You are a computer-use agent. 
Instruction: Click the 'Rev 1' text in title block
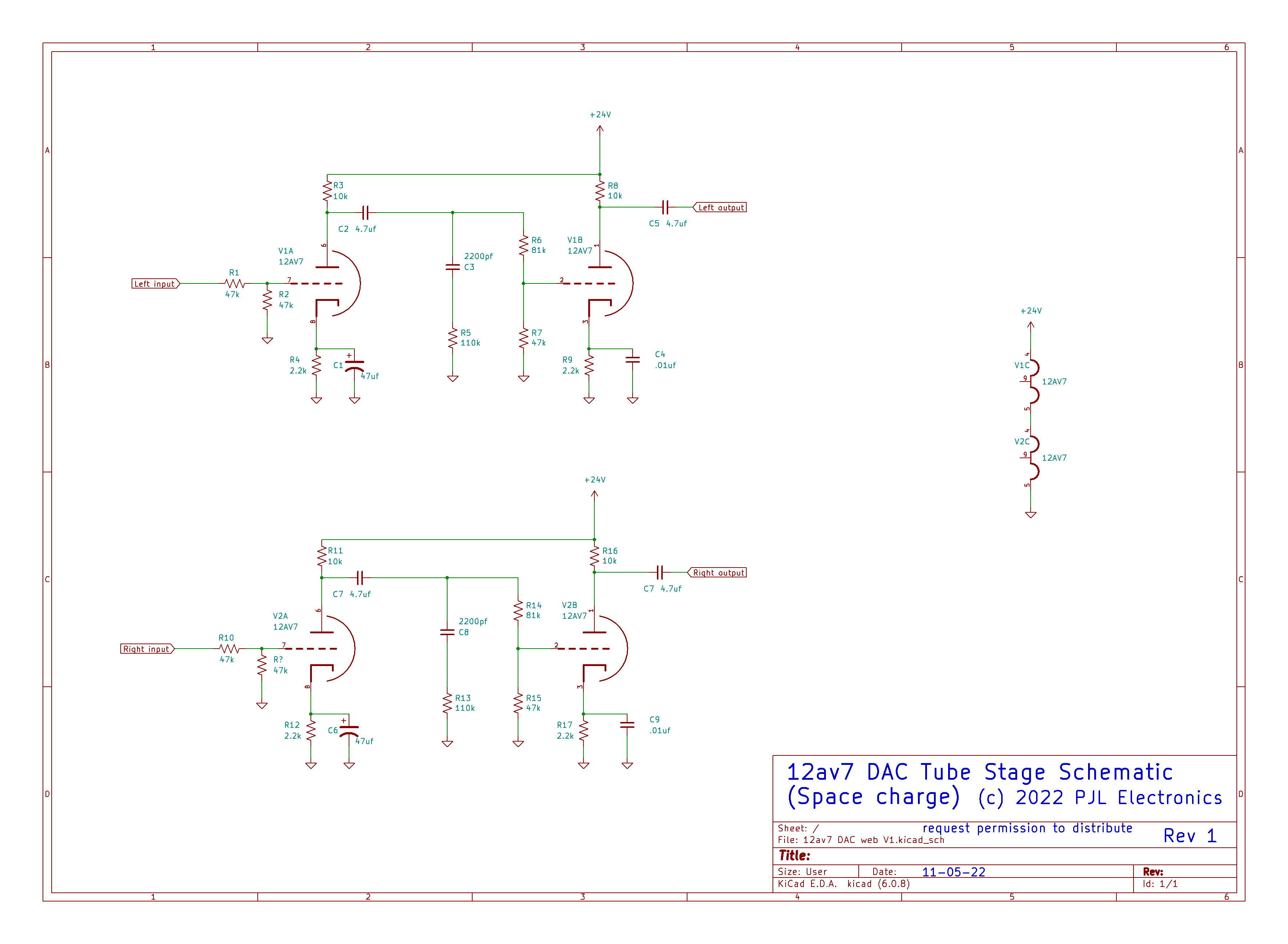[1190, 836]
